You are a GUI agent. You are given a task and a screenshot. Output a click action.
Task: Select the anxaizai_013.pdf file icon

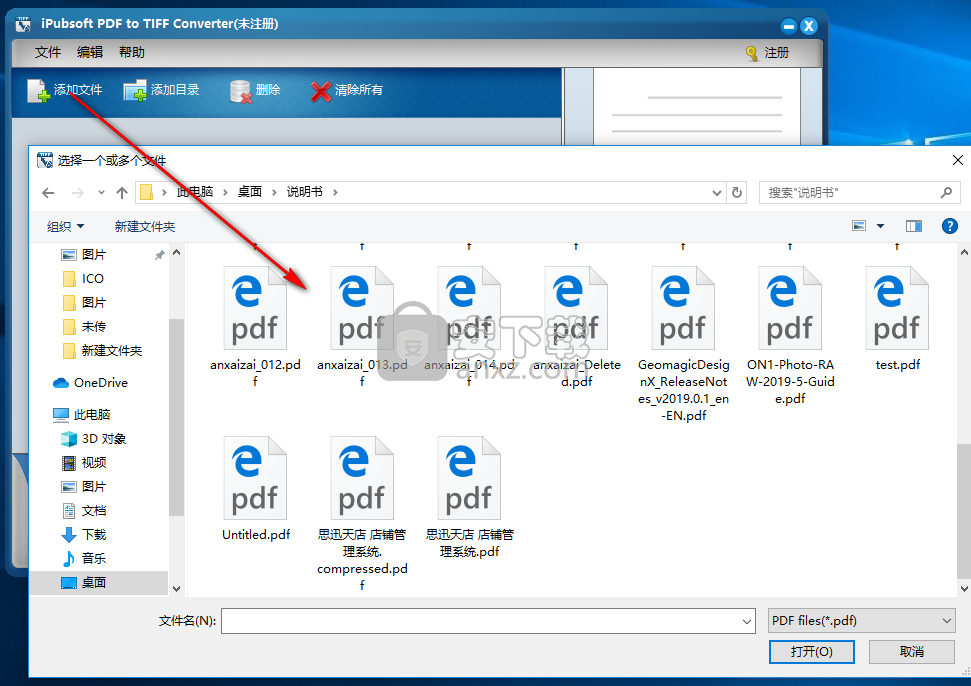(x=362, y=308)
